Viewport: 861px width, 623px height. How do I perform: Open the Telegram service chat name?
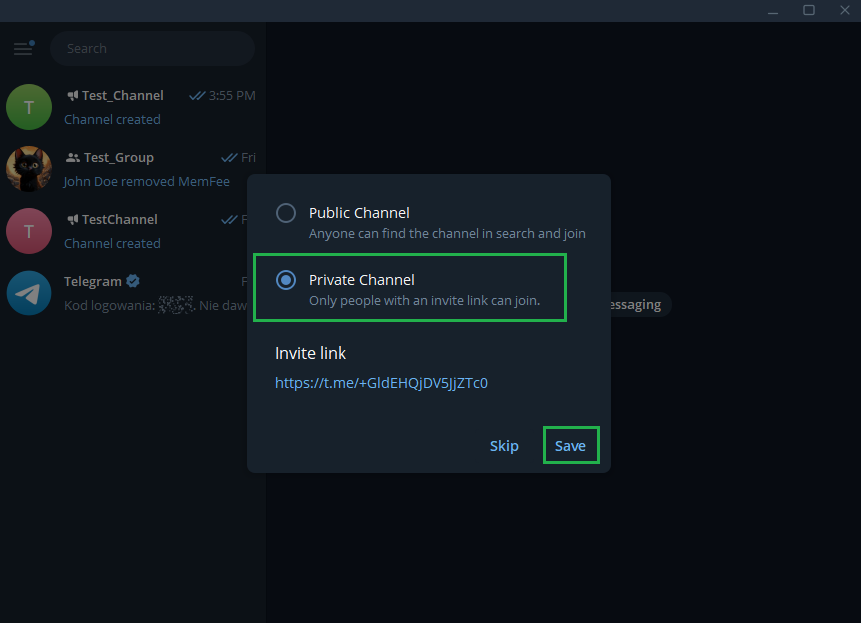[92, 282]
